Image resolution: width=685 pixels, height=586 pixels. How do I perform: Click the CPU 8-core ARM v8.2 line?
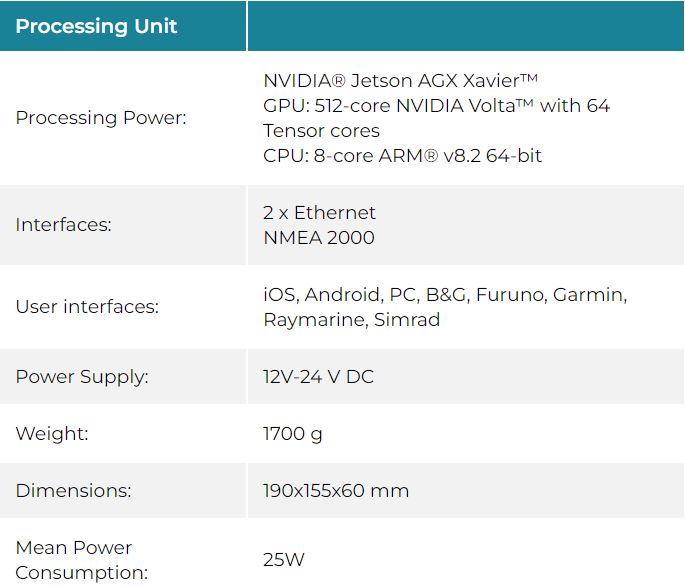402,156
